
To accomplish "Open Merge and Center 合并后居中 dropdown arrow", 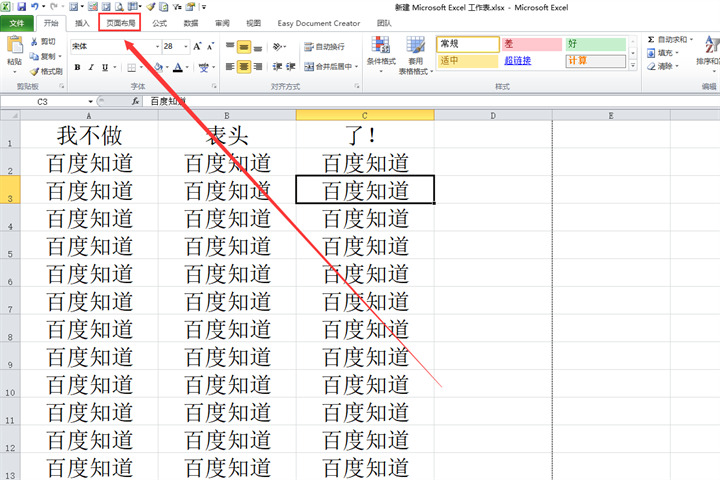I will (x=357, y=67).
